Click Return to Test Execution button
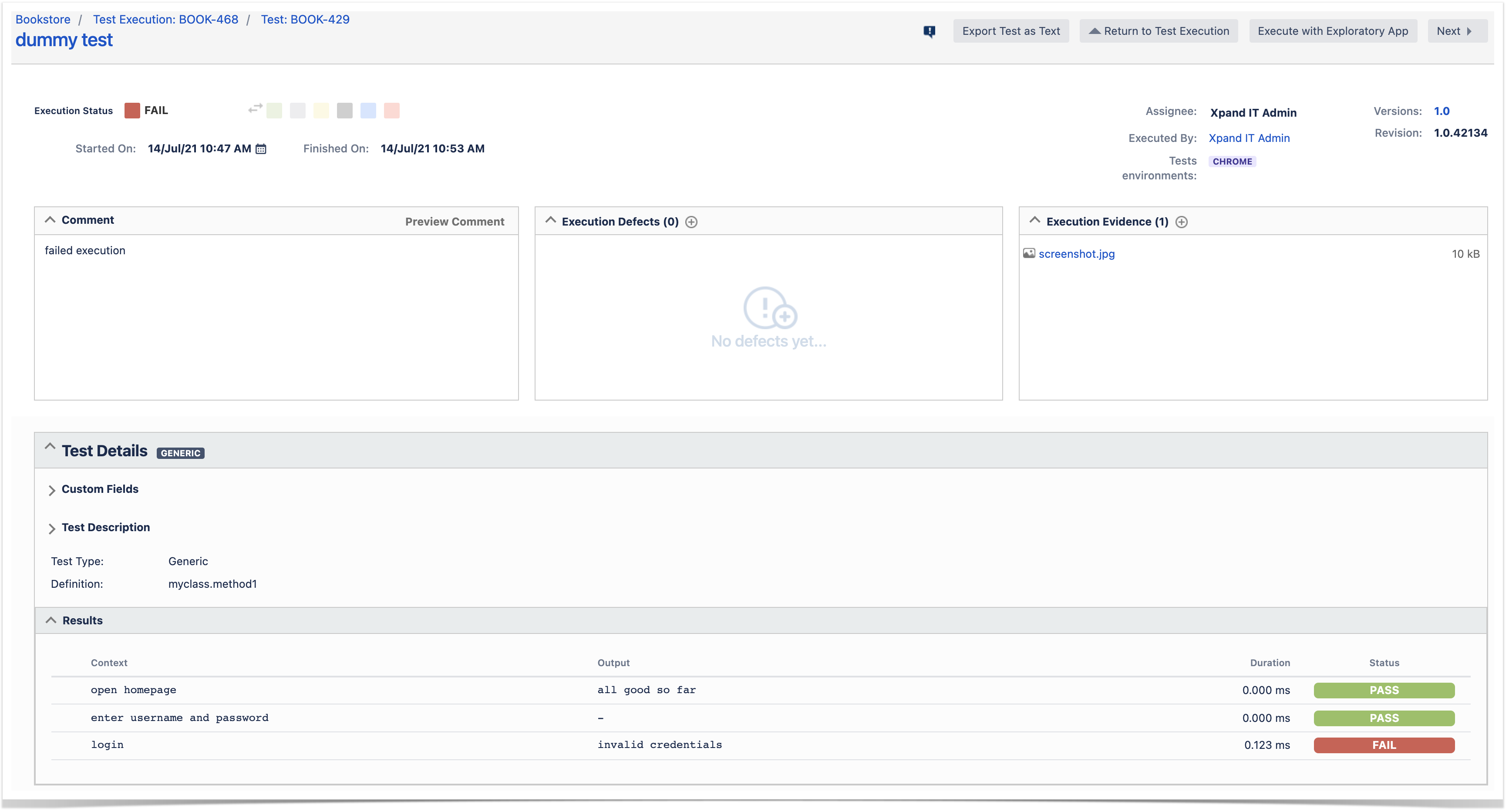 coord(1158,32)
